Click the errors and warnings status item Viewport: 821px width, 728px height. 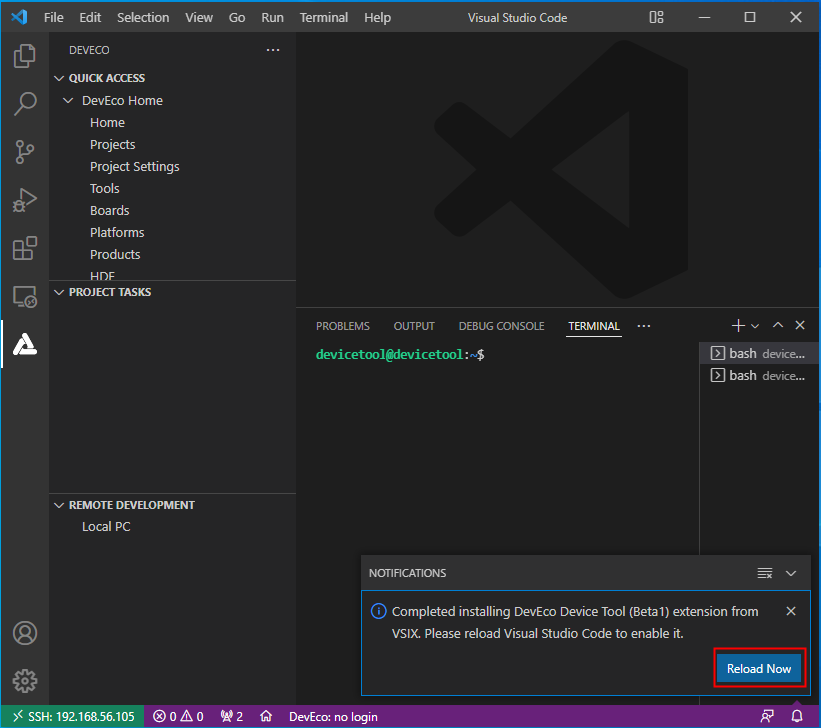[178, 716]
